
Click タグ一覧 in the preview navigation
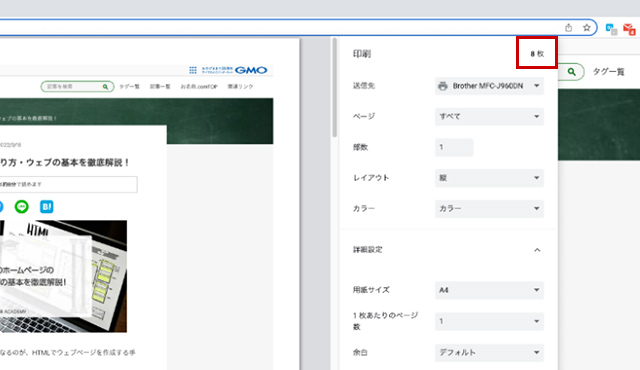click(129, 86)
